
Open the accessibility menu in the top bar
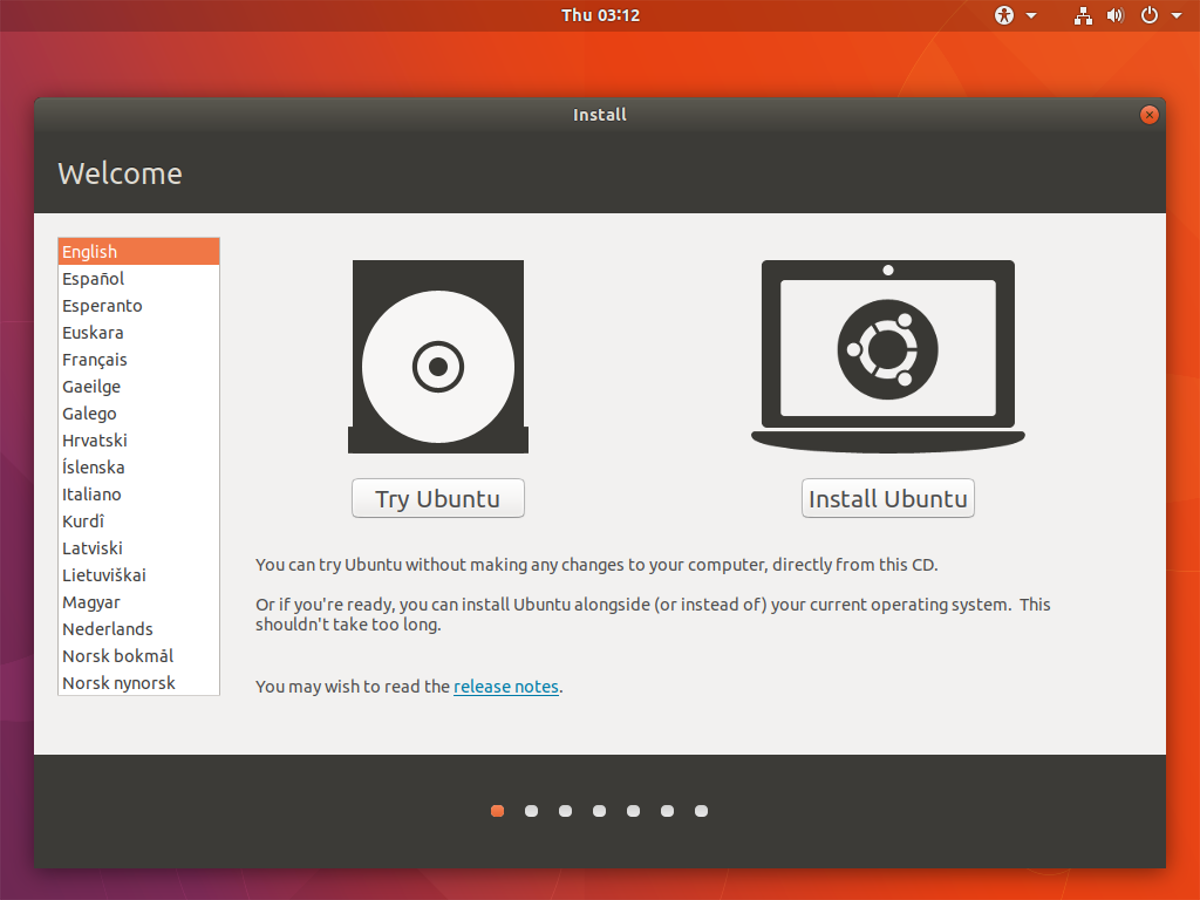1003,15
